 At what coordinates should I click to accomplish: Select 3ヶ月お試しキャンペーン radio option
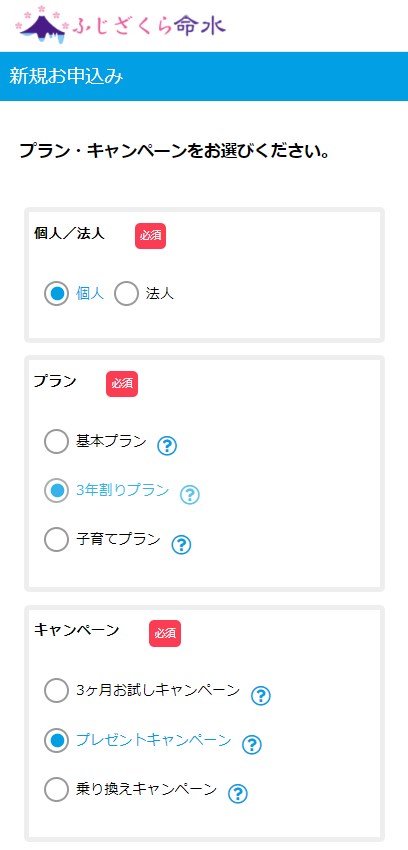point(56,691)
